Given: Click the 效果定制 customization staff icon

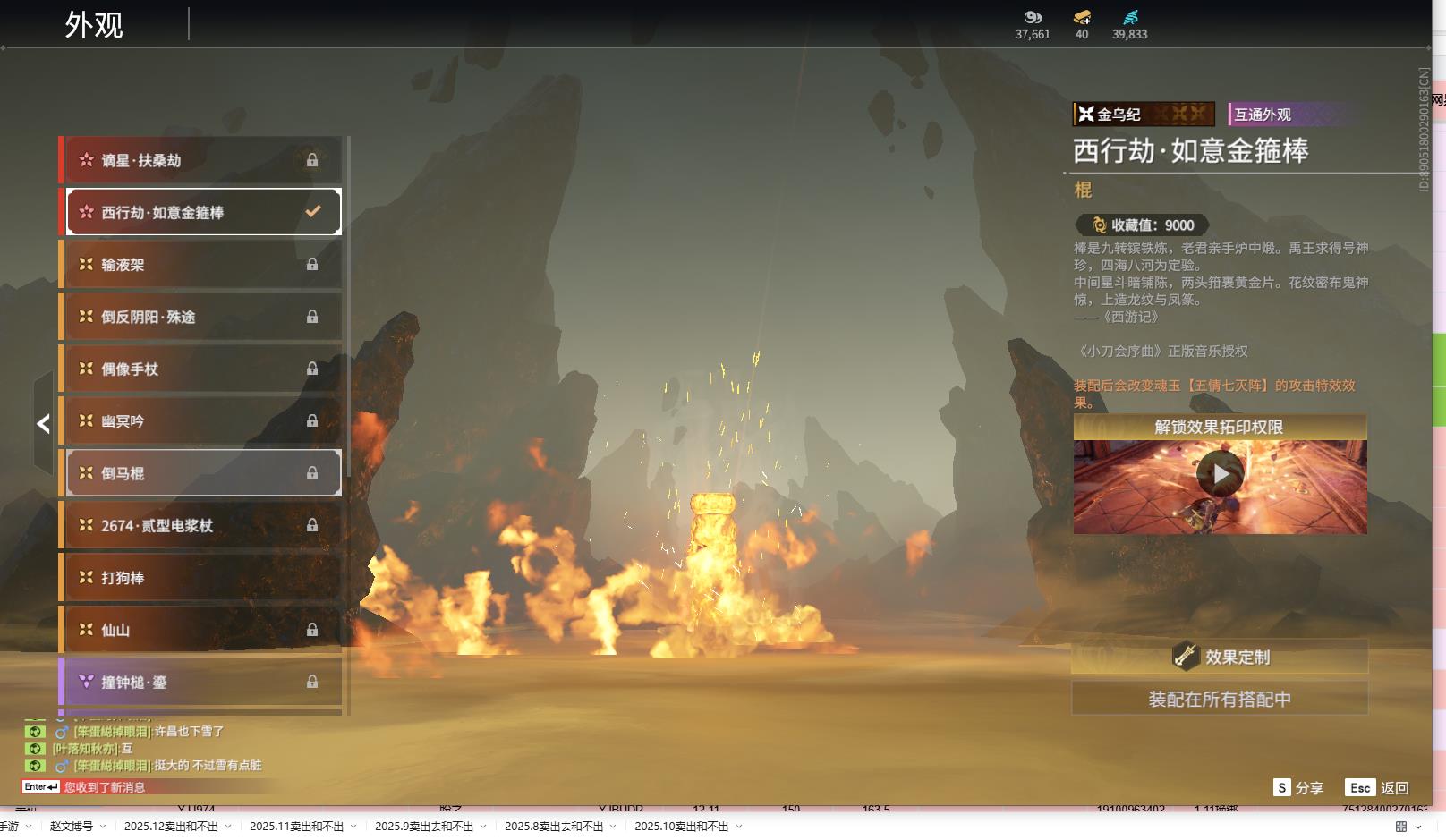Looking at the screenshot, I should click(1186, 656).
